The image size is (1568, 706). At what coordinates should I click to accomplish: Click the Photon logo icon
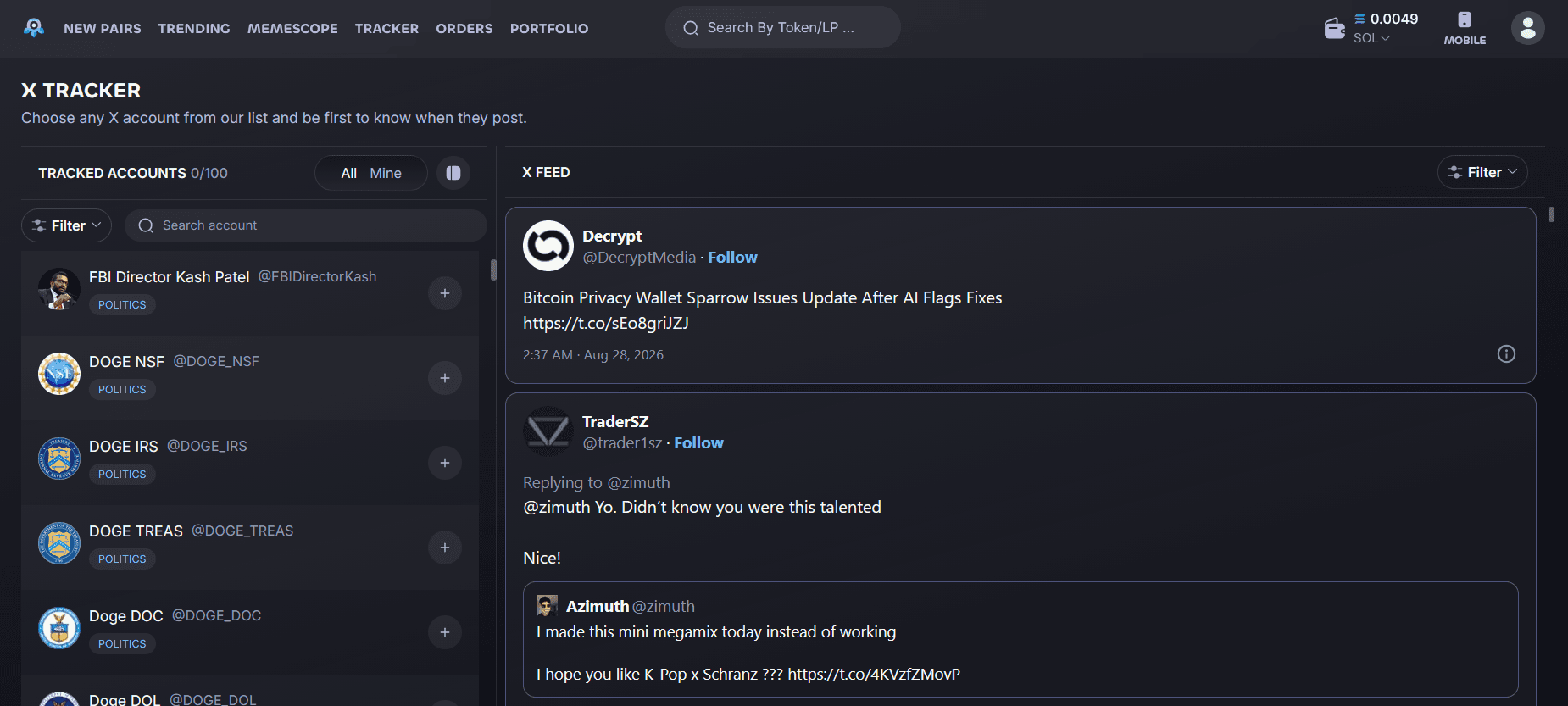point(34,28)
